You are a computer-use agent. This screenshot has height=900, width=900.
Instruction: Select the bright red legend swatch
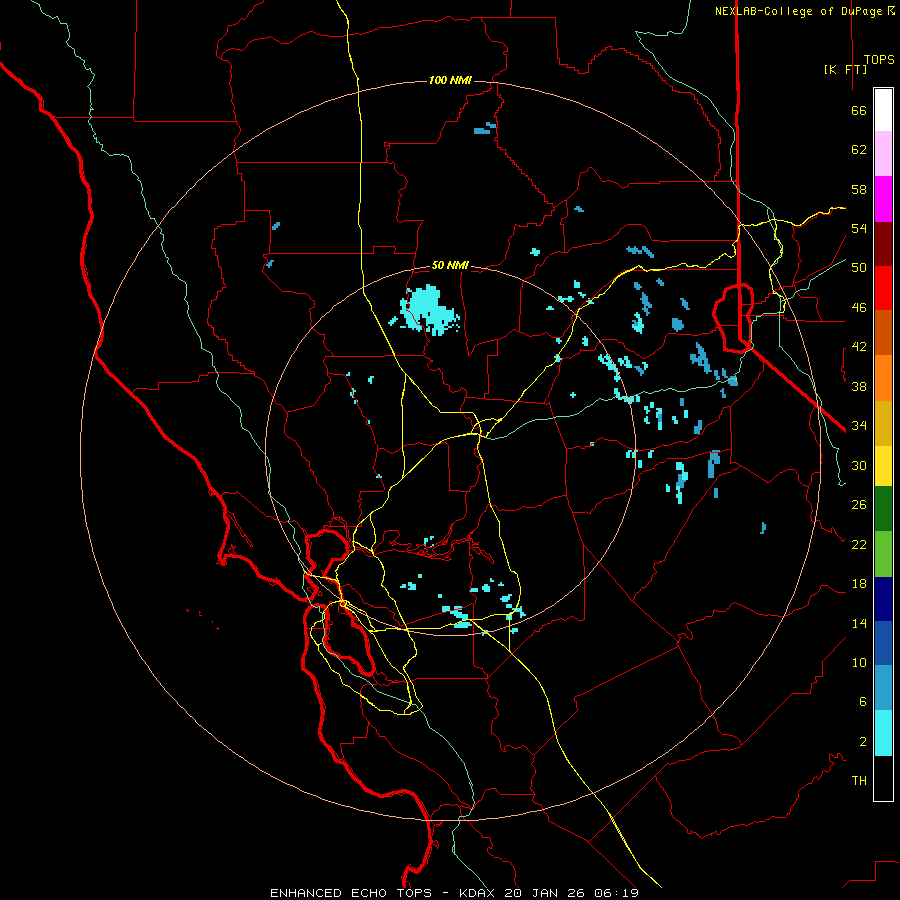tap(883, 288)
